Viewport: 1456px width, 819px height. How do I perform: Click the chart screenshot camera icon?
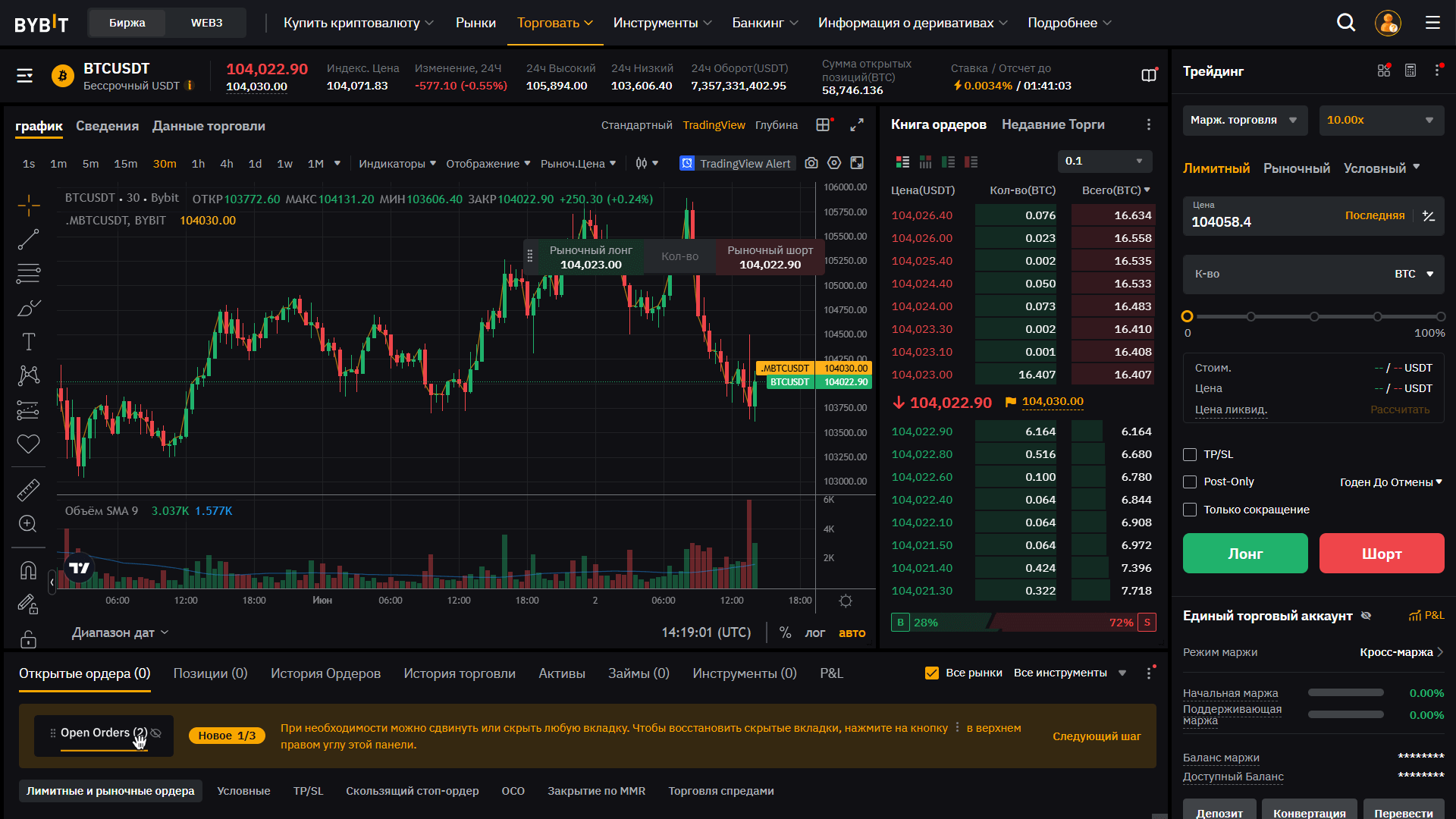coord(811,163)
